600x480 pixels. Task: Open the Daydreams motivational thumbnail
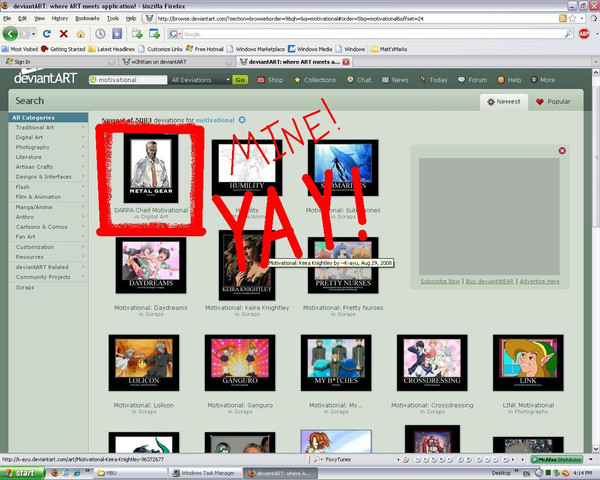click(151, 265)
